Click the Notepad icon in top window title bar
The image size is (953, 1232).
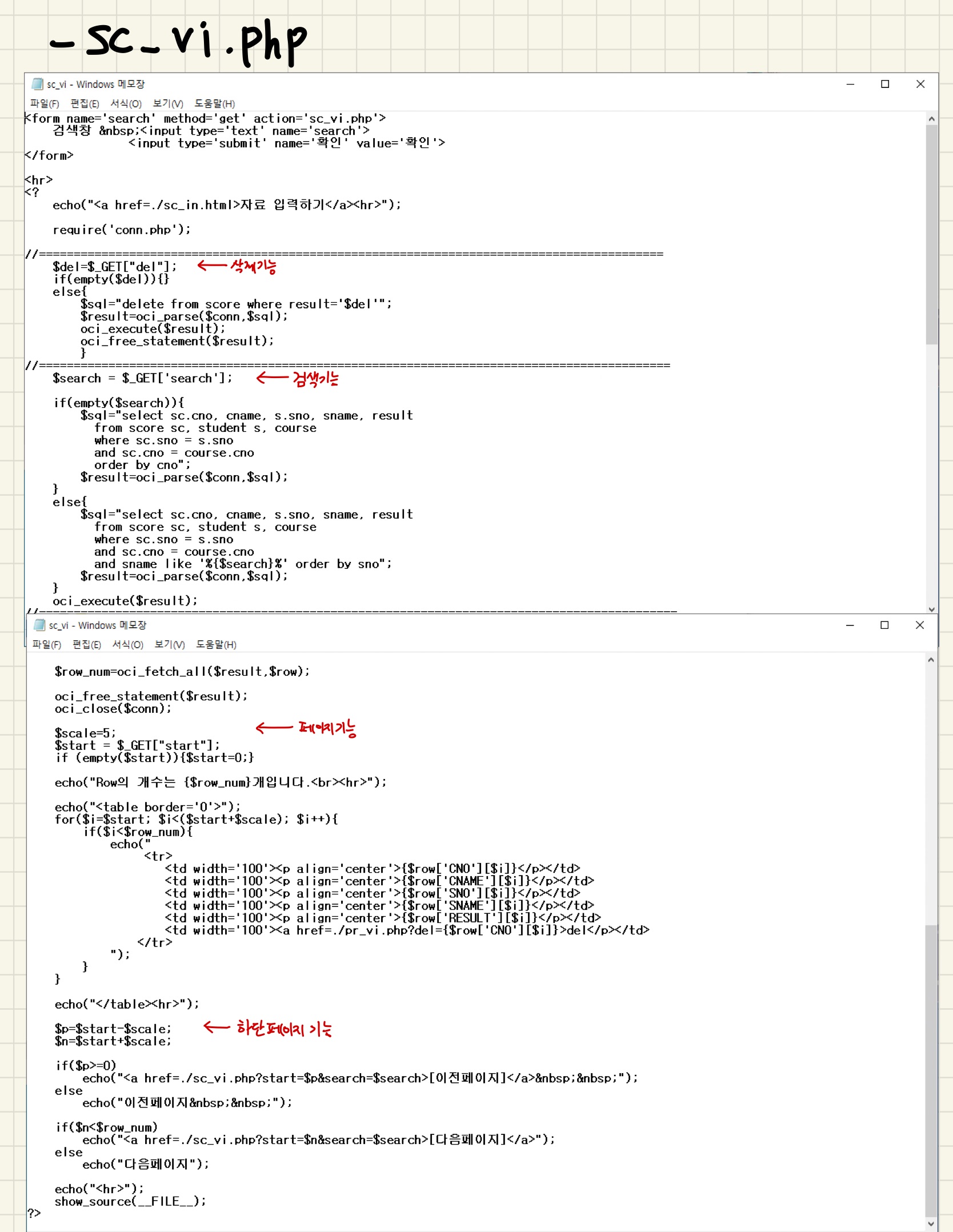coord(38,84)
